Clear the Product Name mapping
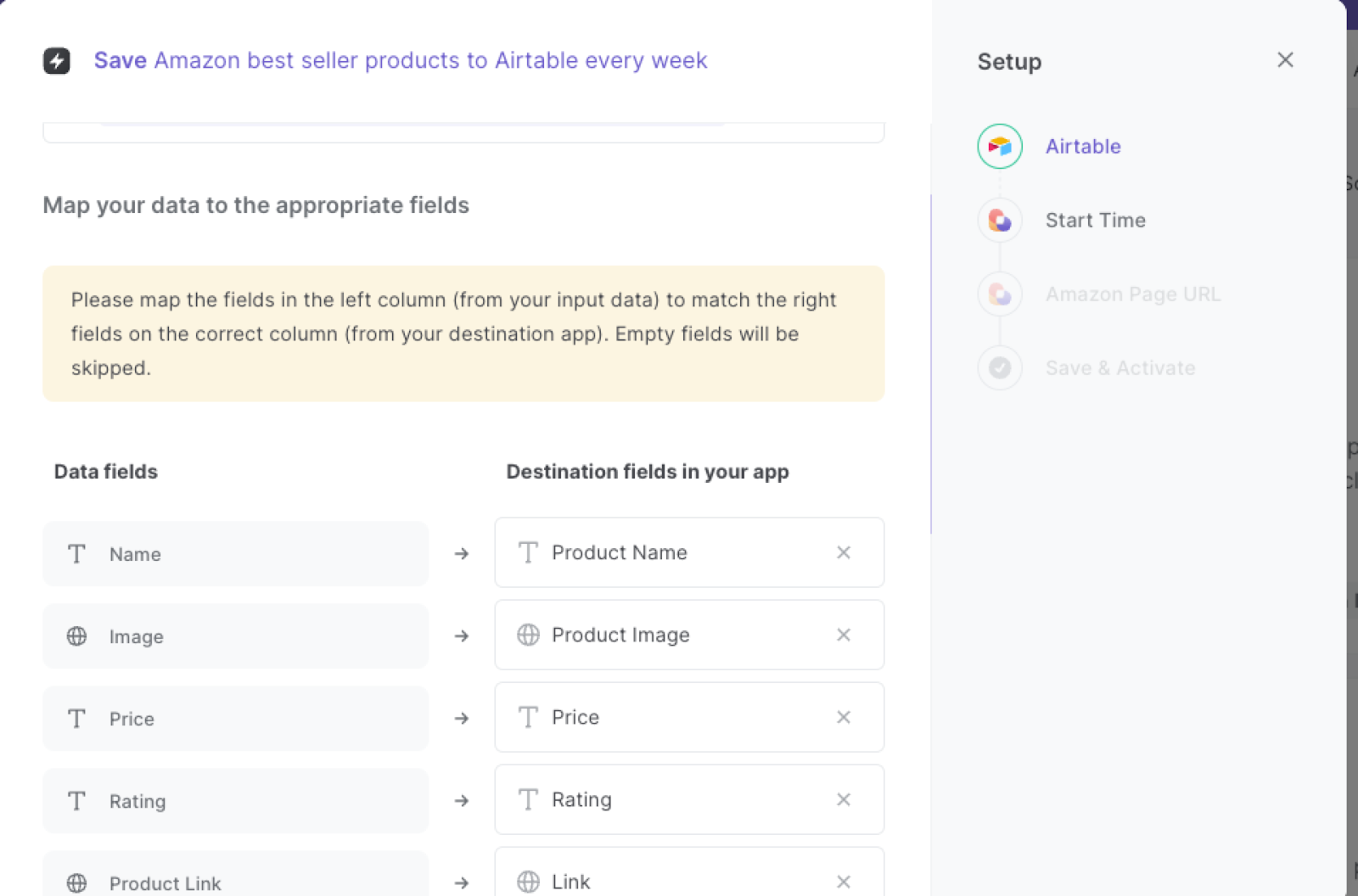Image resolution: width=1358 pixels, height=896 pixels. pos(844,552)
